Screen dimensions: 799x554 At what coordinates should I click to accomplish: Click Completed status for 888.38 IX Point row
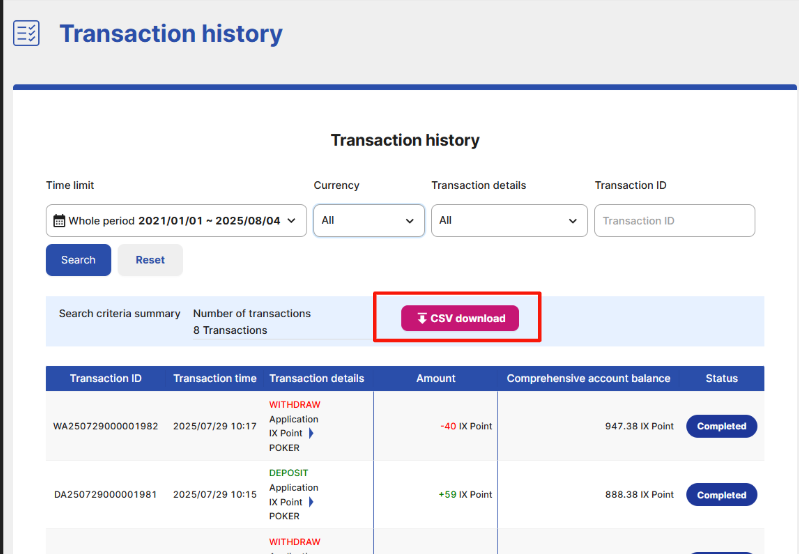pos(722,495)
